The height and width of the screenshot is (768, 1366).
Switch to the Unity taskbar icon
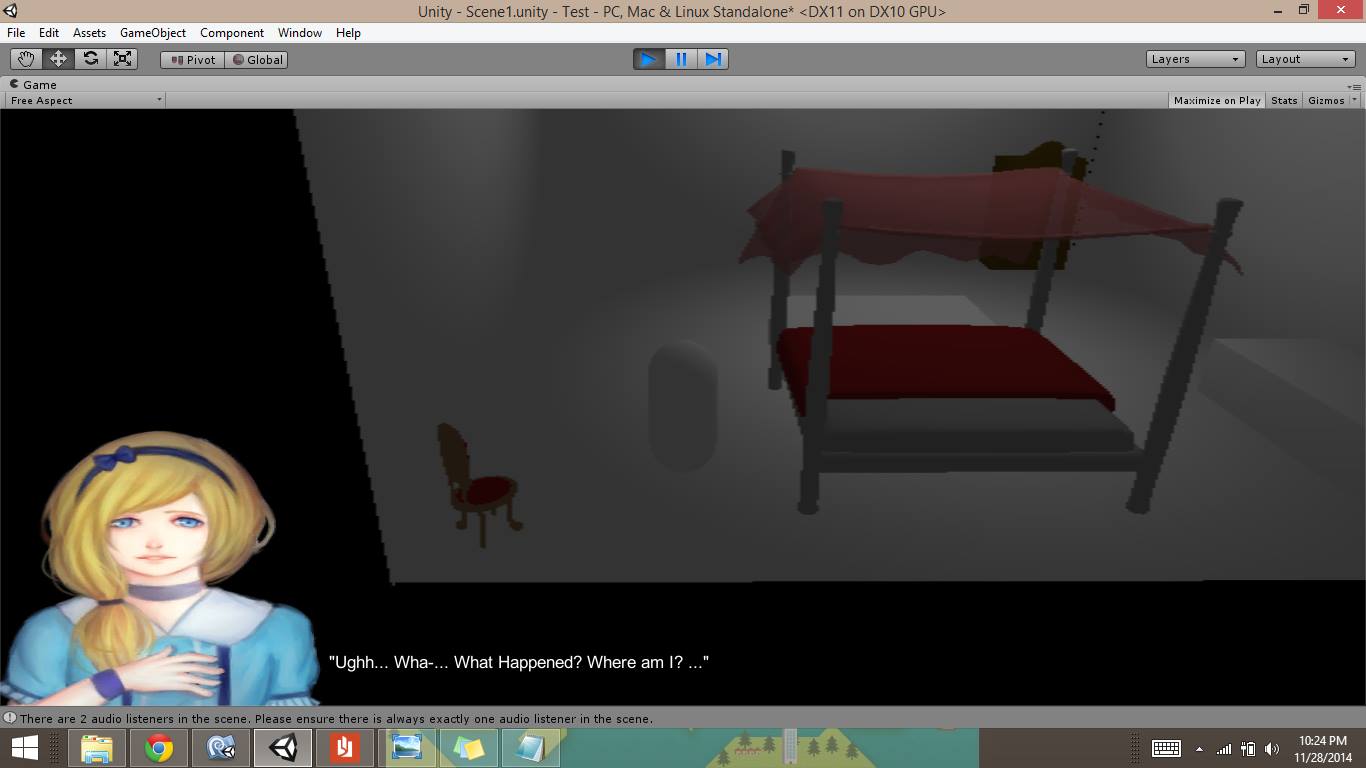[283, 748]
